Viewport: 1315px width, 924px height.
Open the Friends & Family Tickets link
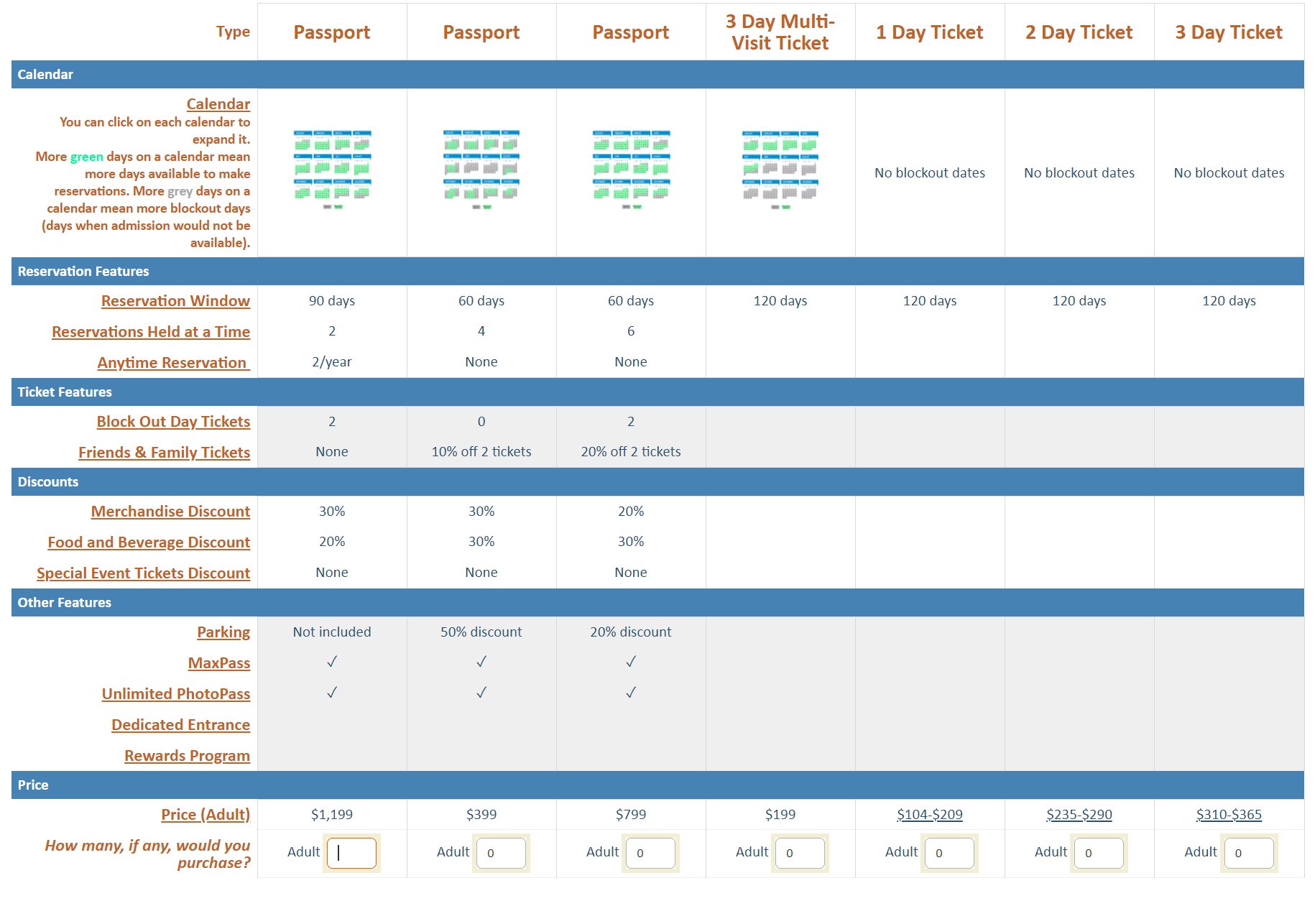[164, 453]
